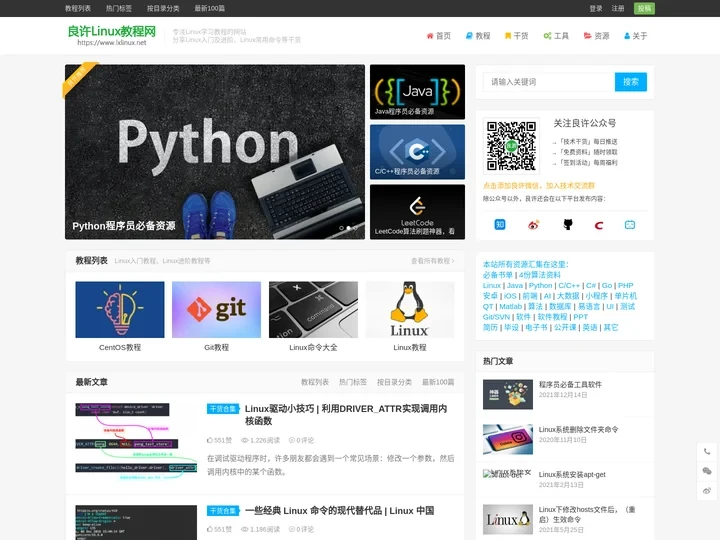Open the CentOS教程 card
720x540 pixels.
[120, 317]
